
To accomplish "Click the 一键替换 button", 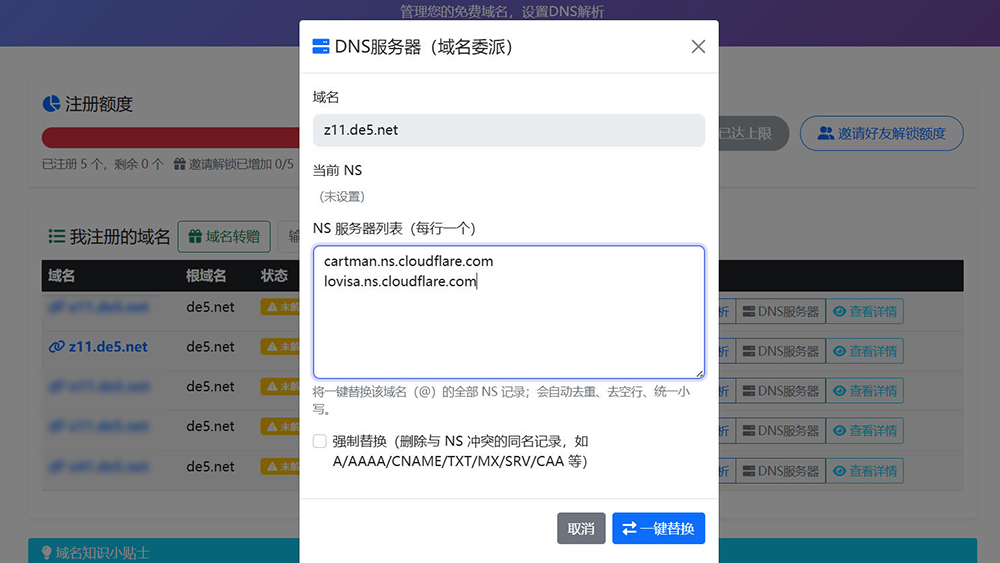I will 658,528.
